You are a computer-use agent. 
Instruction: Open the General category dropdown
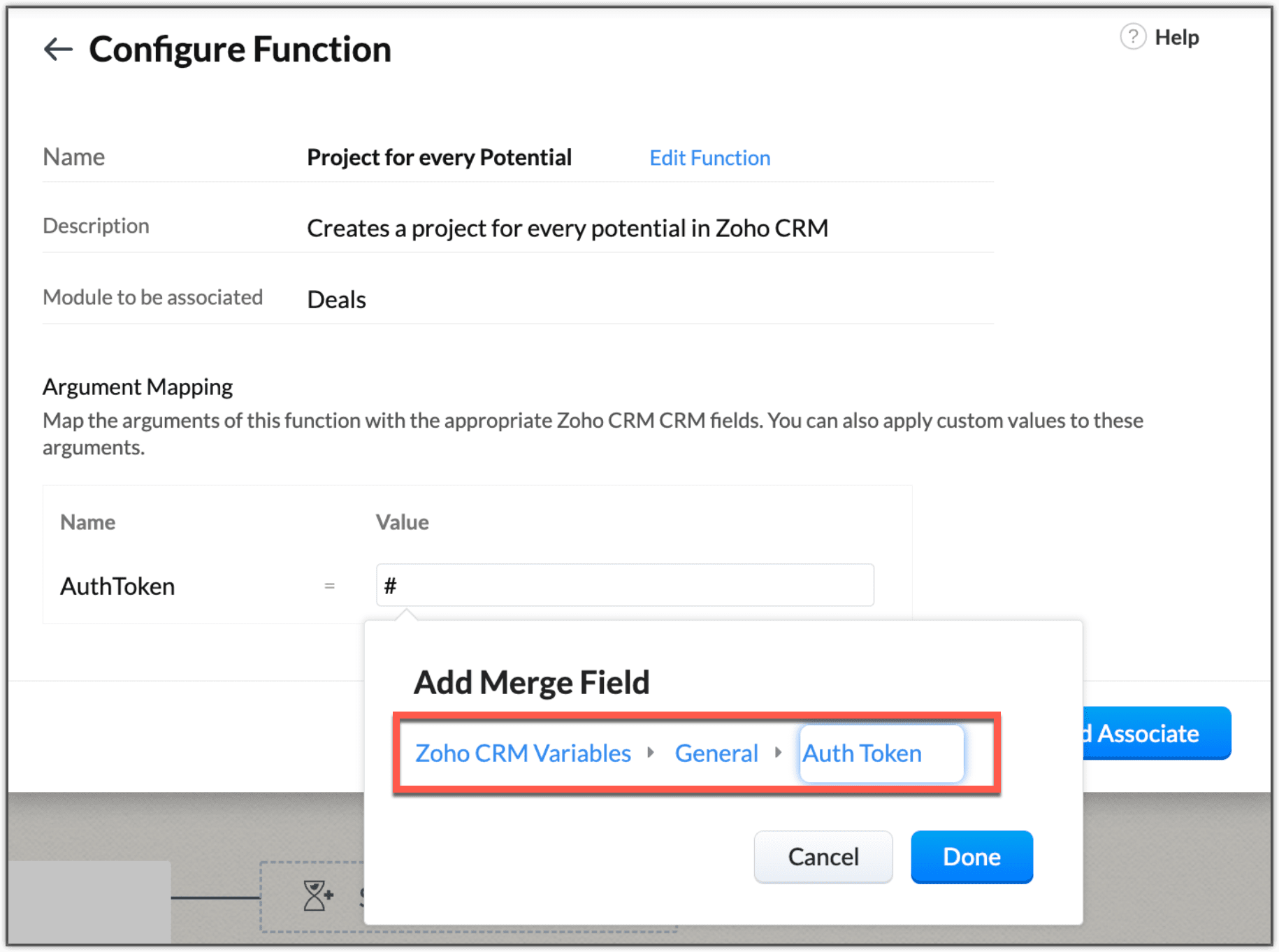click(x=716, y=753)
